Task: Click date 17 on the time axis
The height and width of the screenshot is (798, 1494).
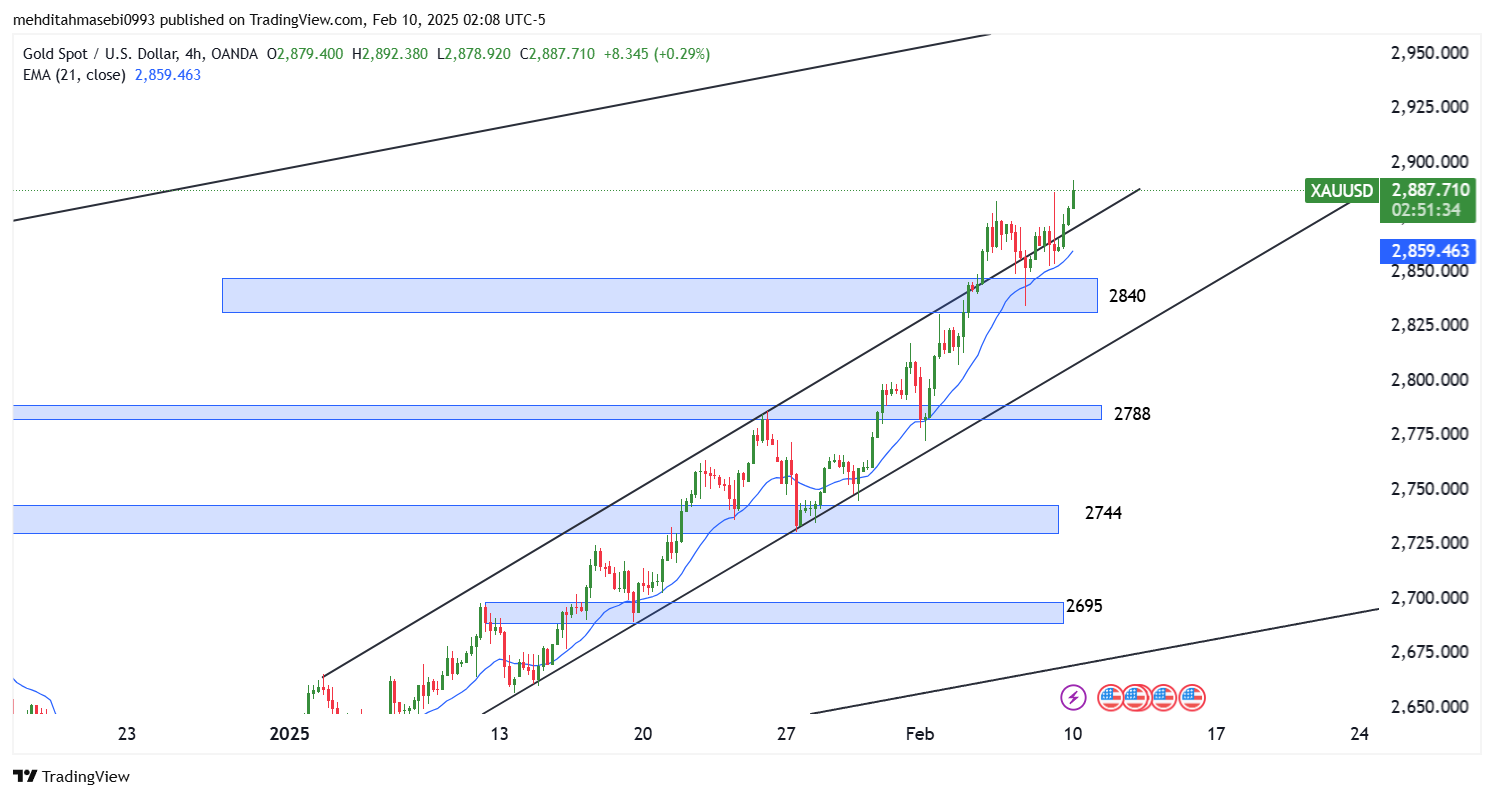Action: click(x=1216, y=734)
